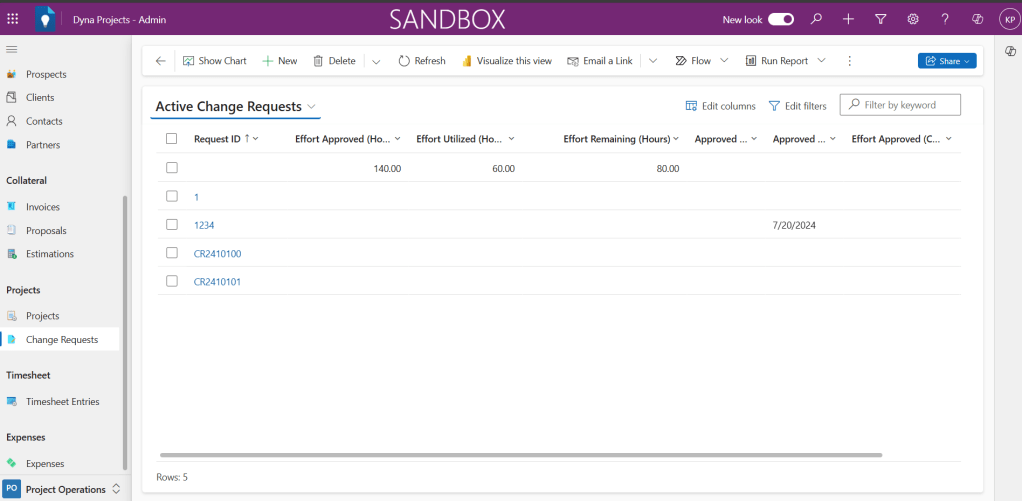The height and width of the screenshot is (501, 1022).
Task: Collapse the sidebar with hamburger icon
Action: [x=12, y=49]
